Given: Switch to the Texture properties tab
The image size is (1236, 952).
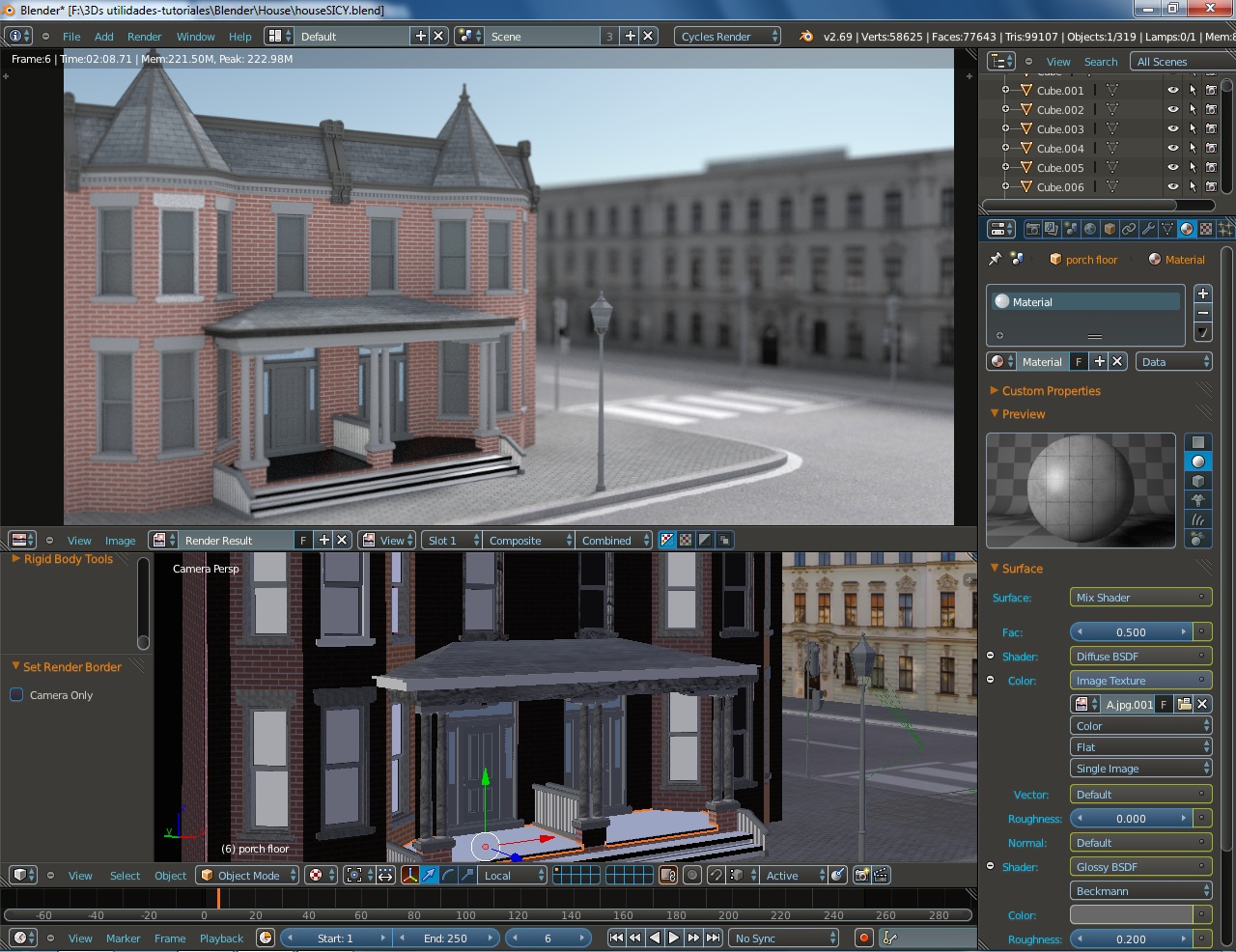Looking at the screenshot, I should coord(1206,229).
